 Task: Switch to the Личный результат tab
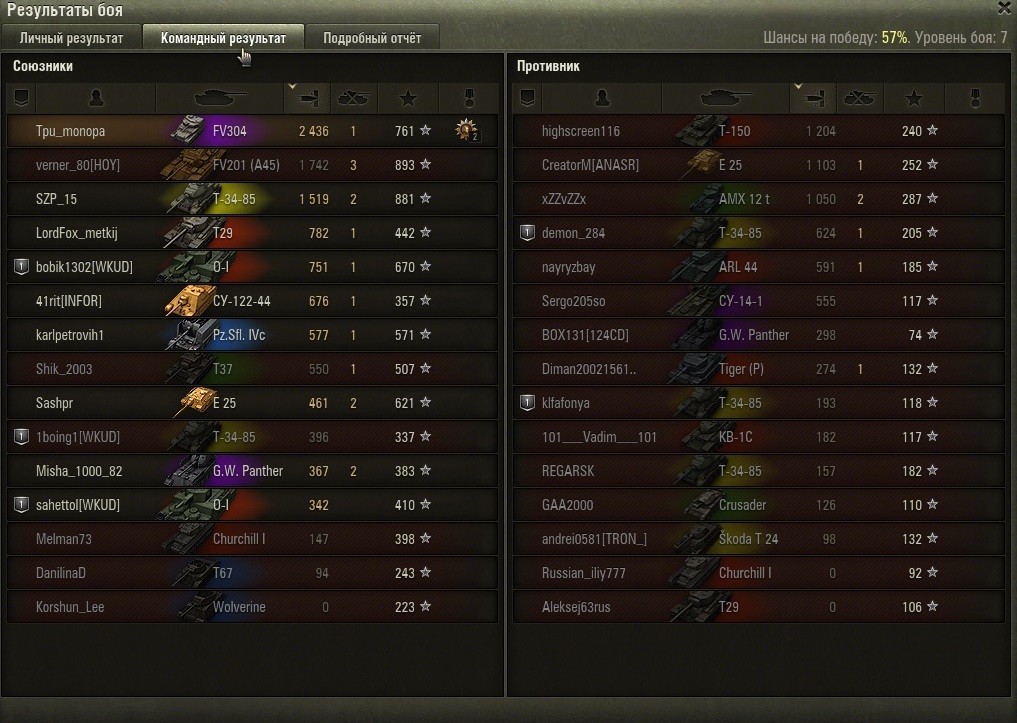(x=71, y=38)
